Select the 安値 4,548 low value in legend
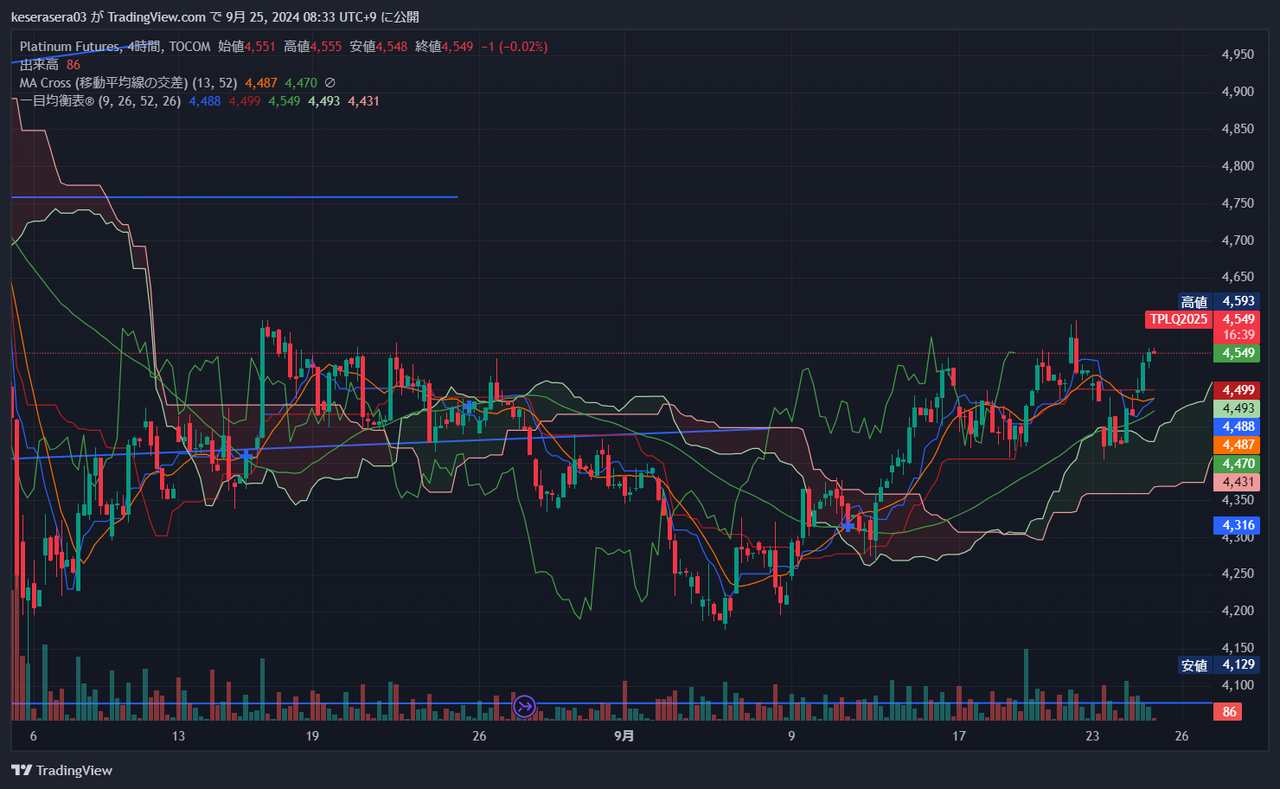Viewport: 1280px width, 789px height. [x=379, y=46]
